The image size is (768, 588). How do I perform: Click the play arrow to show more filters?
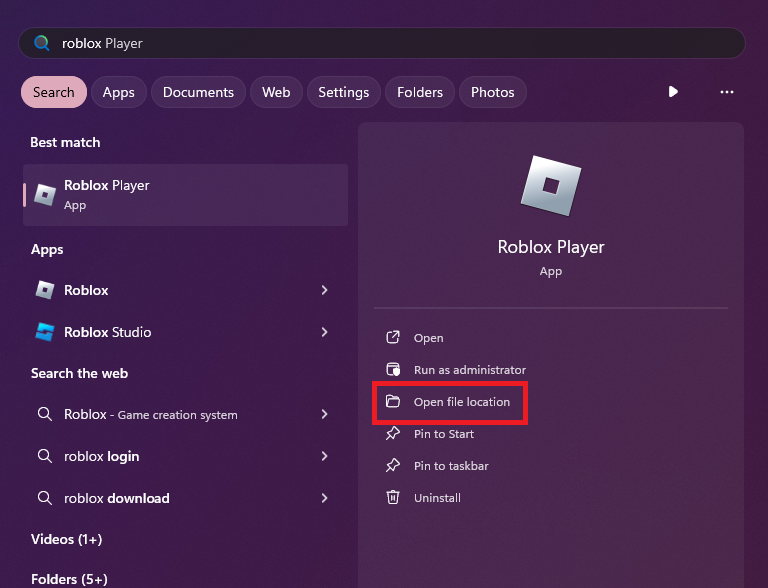point(673,92)
